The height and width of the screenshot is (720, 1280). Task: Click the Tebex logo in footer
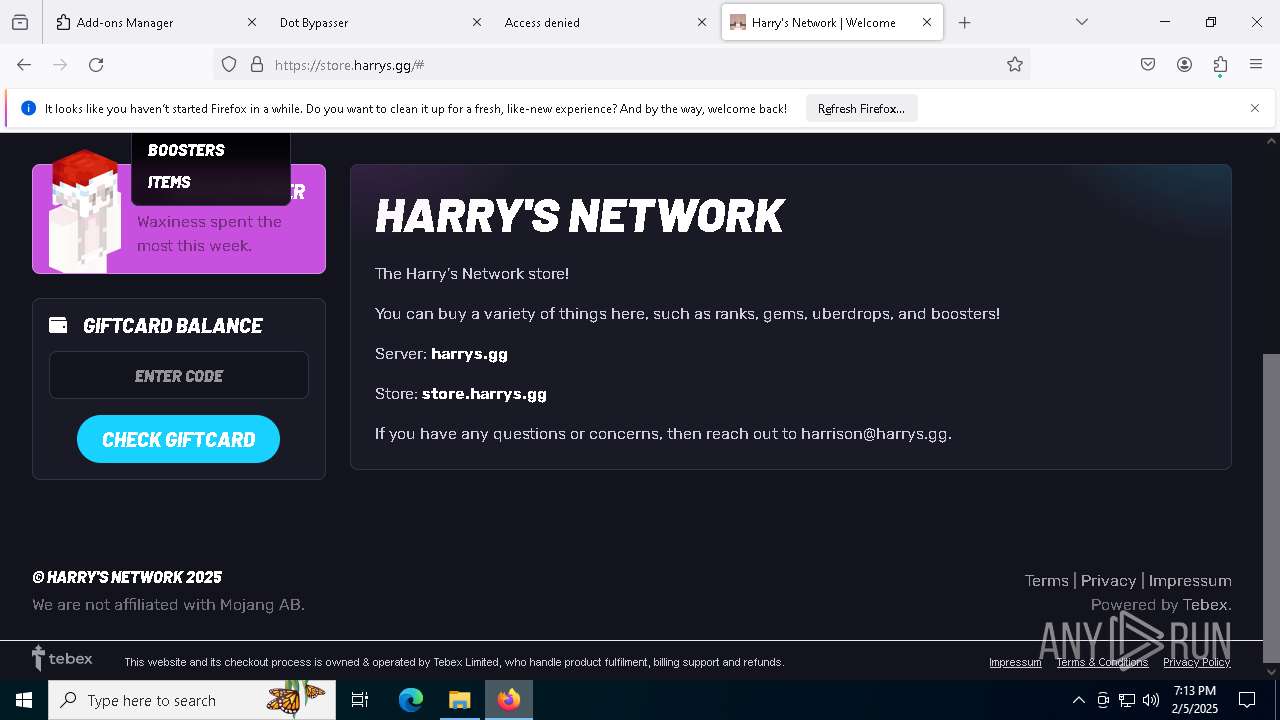[x=62, y=658]
